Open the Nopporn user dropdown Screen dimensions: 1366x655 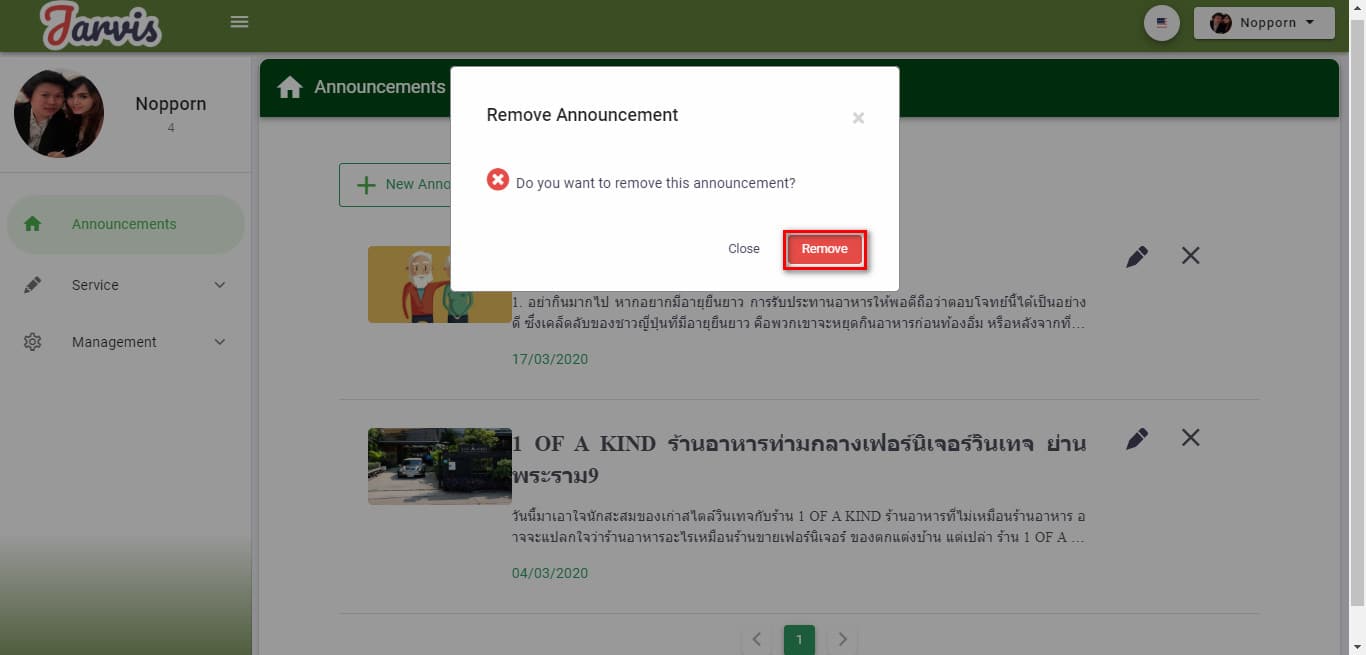(1264, 23)
